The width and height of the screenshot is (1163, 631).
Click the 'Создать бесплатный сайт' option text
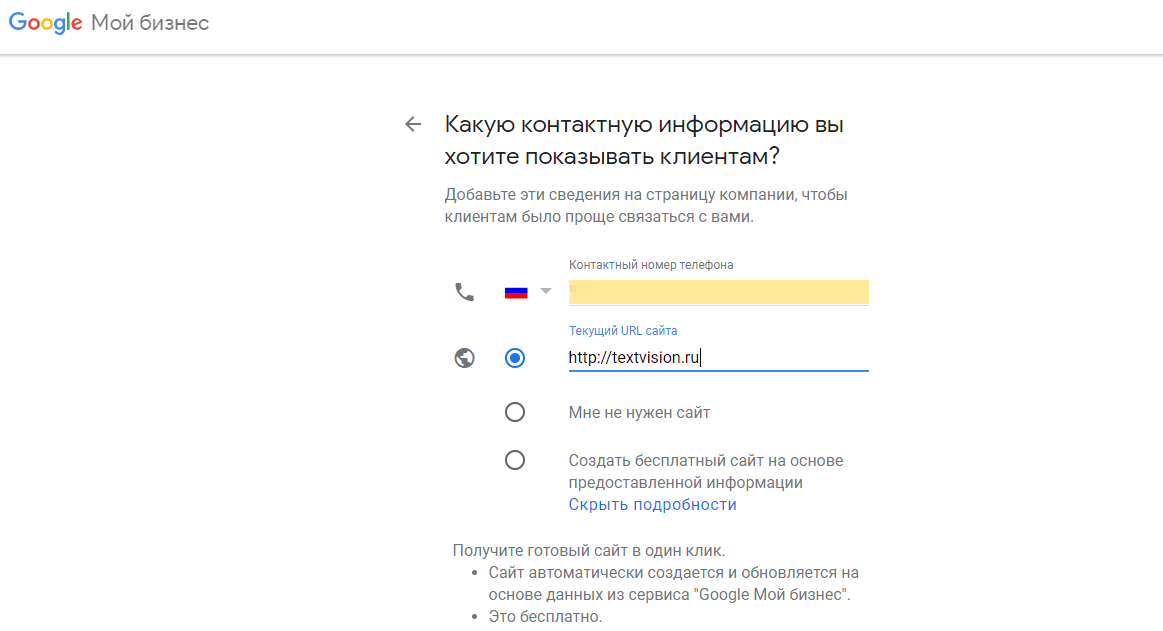(x=705, y=470)
